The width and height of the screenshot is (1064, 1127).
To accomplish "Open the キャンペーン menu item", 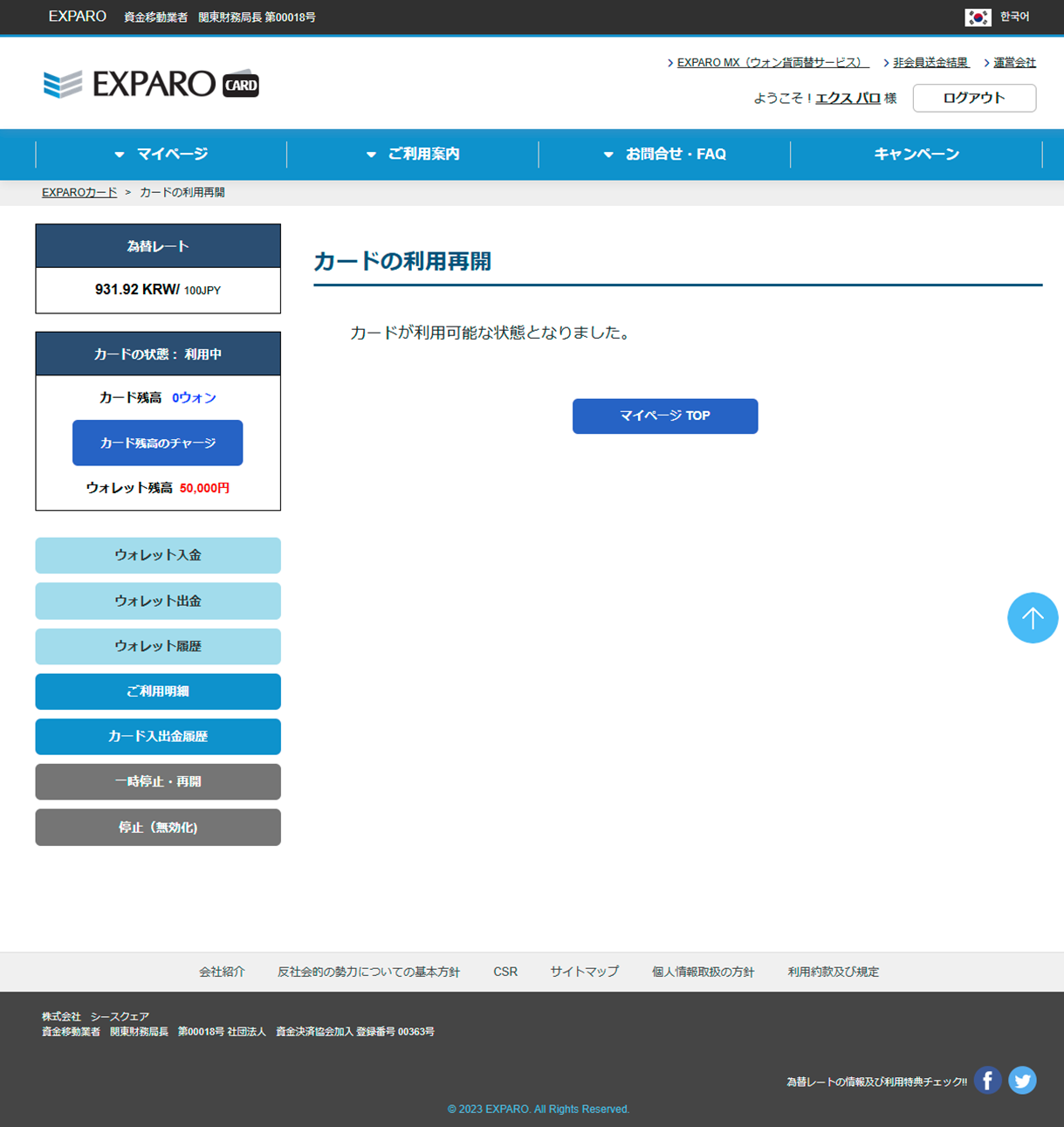I will coord(916,155).
